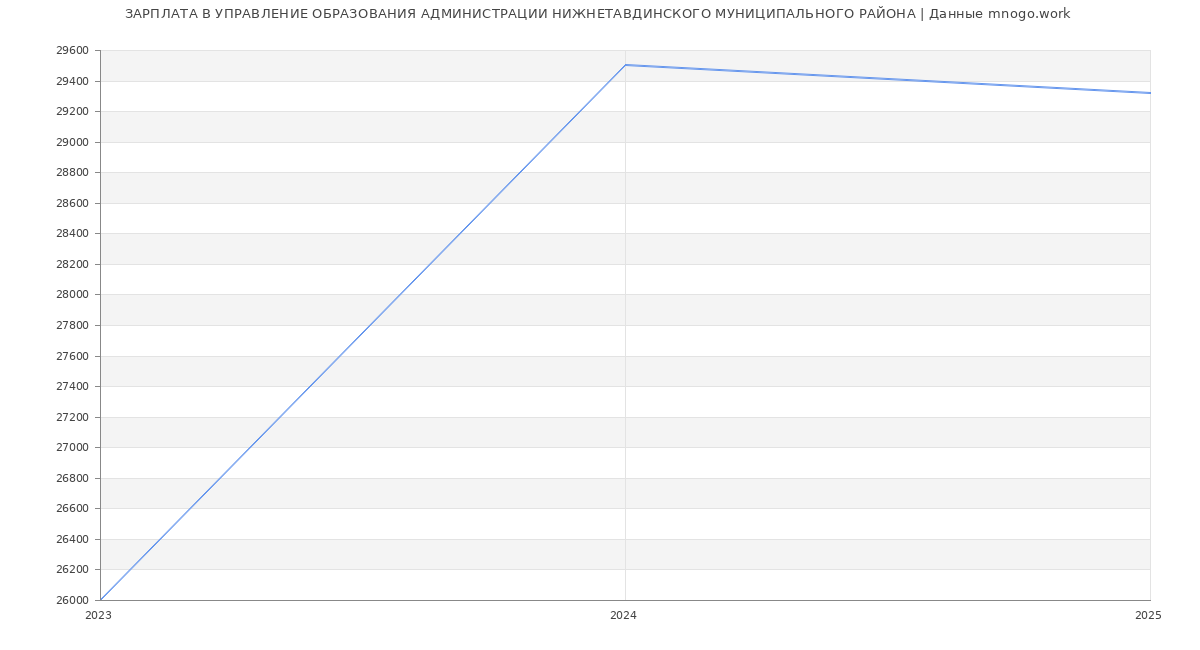Click the 2023 x-axis label
Viewport: 1200px width, 650px height.
tap(98, 616)
